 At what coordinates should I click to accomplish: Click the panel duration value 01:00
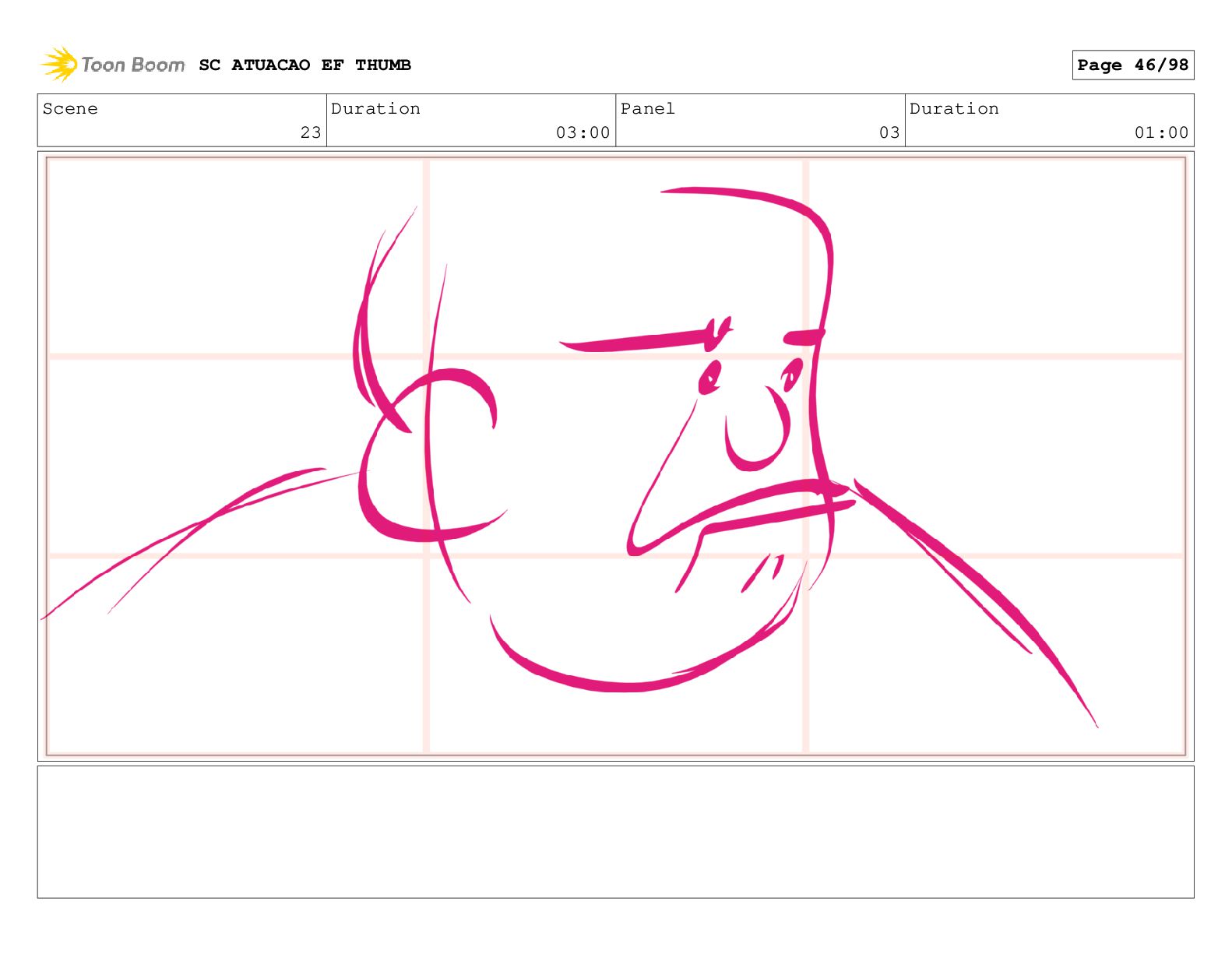click(x=1161, y=132)
